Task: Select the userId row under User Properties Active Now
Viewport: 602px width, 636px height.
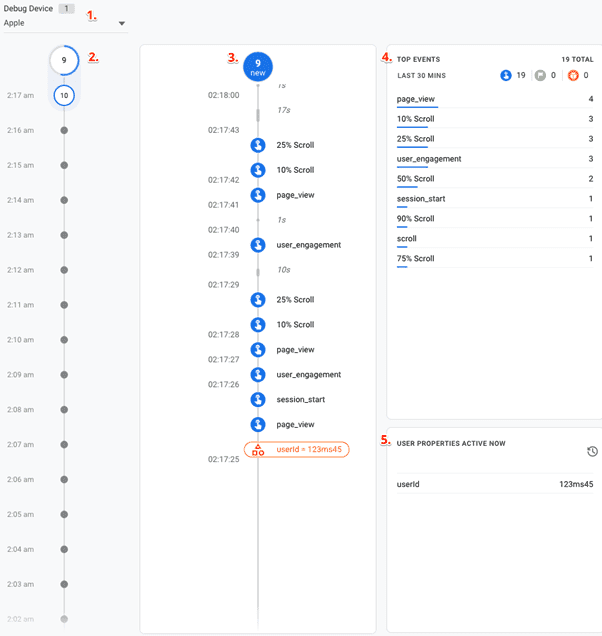Action: tap(495, 484)
